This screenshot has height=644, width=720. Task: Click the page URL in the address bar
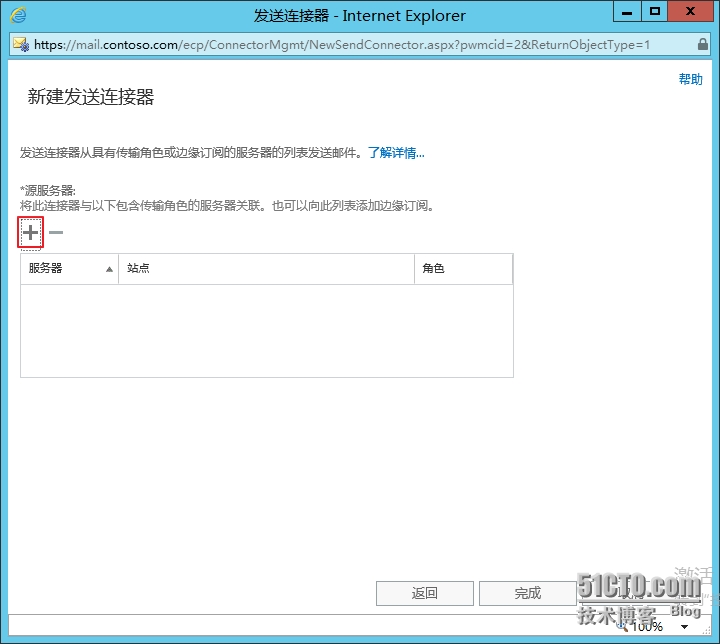(340, 45)
